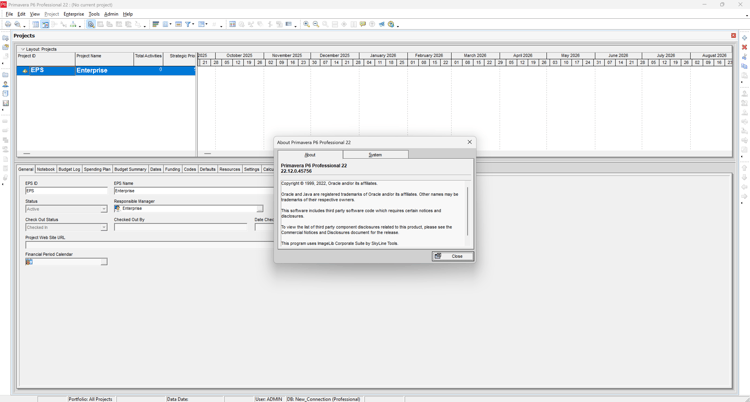Switch to the Notebook tab
Viewport: 750px width, 402px height.
tap(46, 169)
